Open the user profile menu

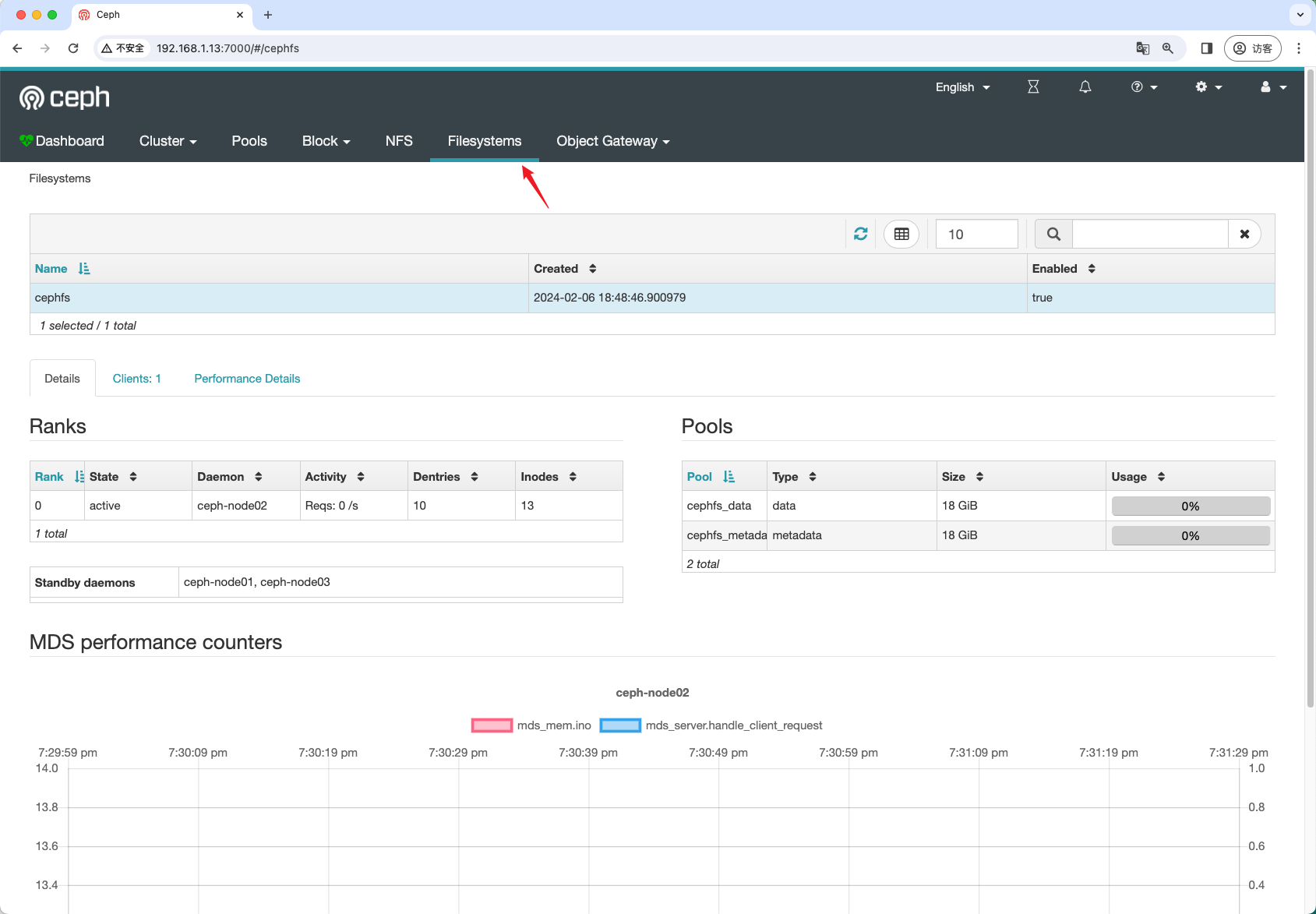click(1273, 86)
